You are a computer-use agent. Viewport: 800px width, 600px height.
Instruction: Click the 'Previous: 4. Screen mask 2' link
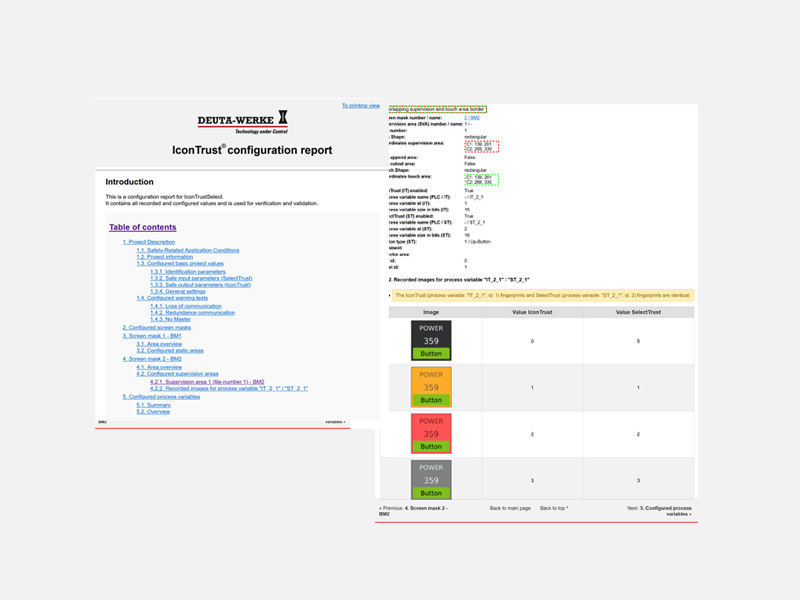pyautogui.click(x=413, y=511)
